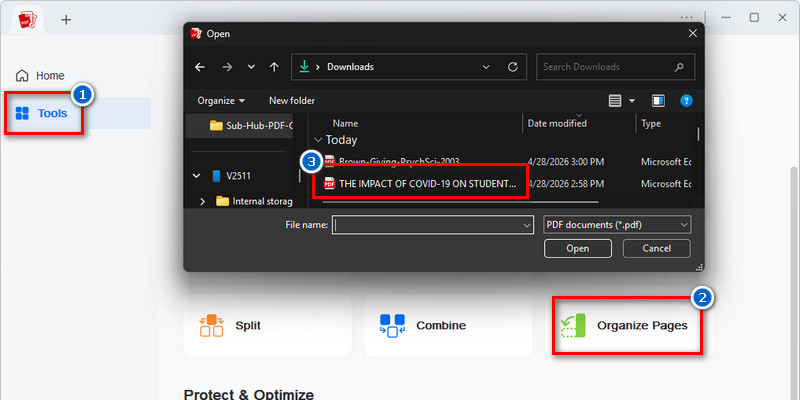800x400 pixels.
Task: Open the Combine tool card
Action: coord(448,325)
